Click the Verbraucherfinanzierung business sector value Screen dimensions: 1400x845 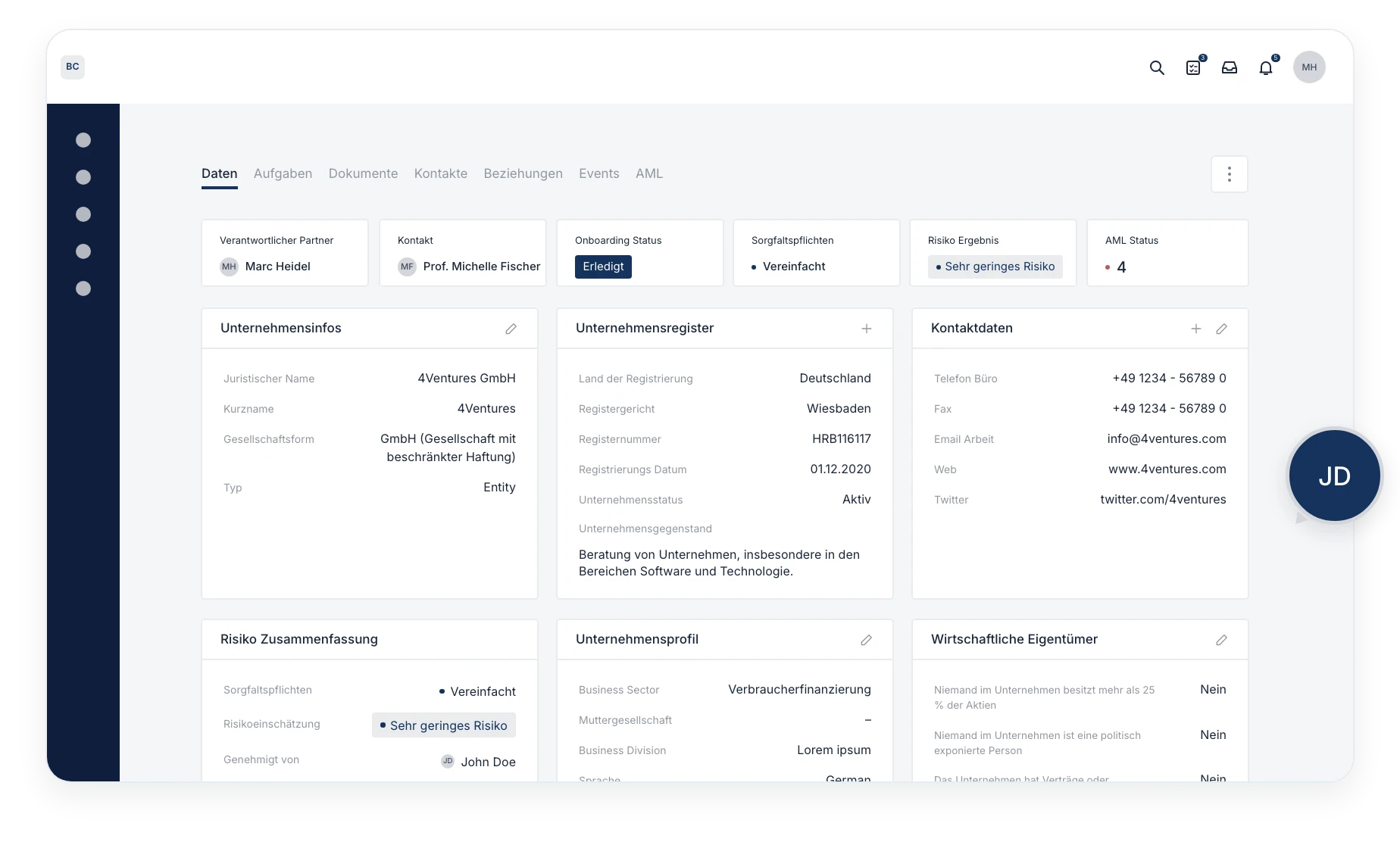[799, 689]
